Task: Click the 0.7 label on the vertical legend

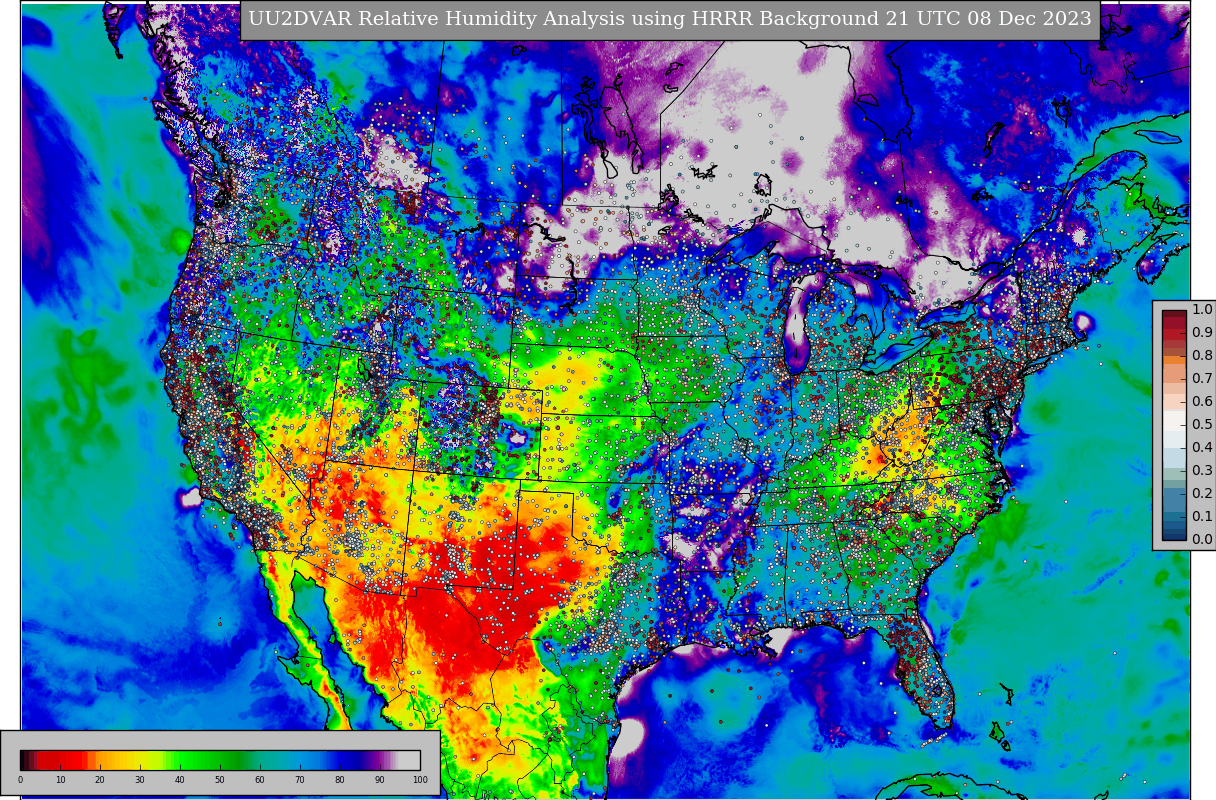Action: pyautogui.click(x=1202, y=379)
